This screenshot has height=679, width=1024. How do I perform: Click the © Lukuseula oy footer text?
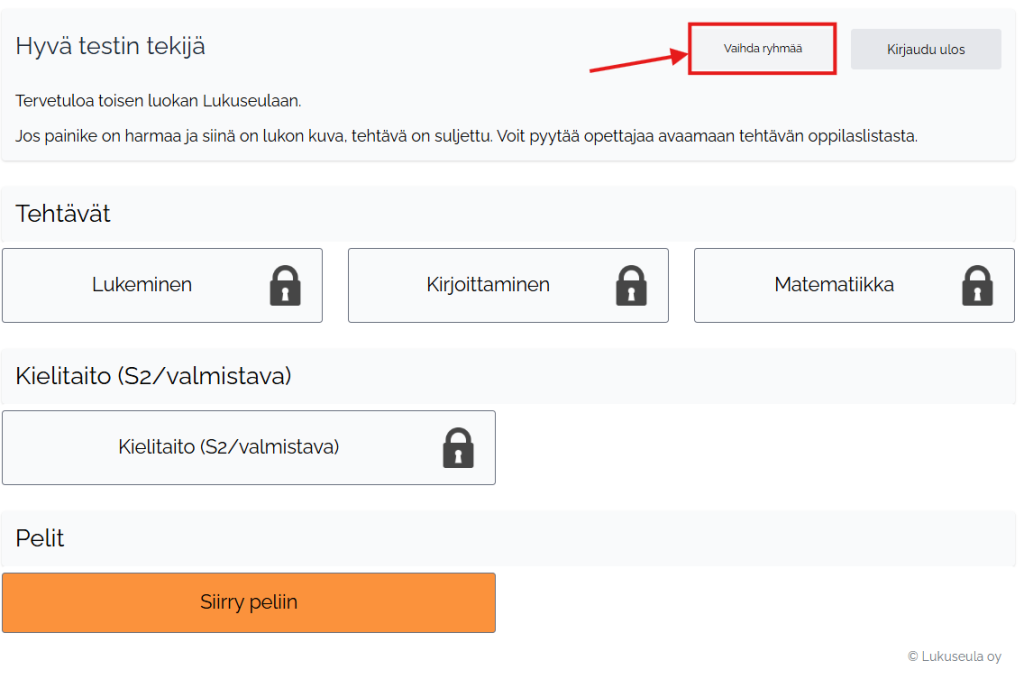pyautogui.click(x=954, y=657)
